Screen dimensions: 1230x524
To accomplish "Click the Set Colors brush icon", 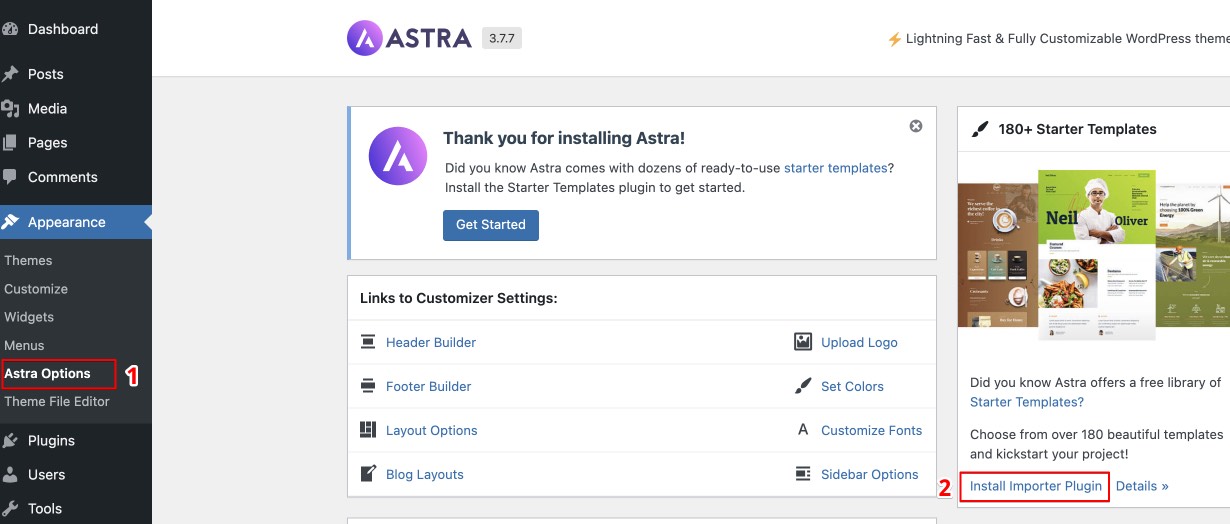I will point(803,386).
